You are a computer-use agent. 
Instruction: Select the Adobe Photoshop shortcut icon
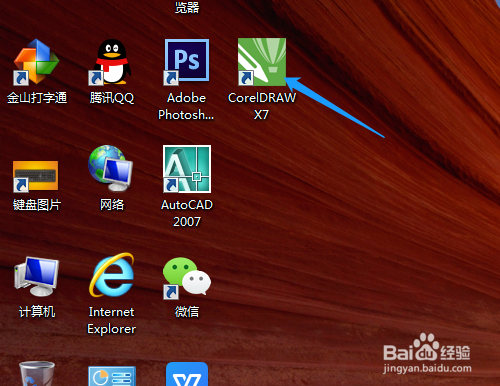tap(187, 62)
